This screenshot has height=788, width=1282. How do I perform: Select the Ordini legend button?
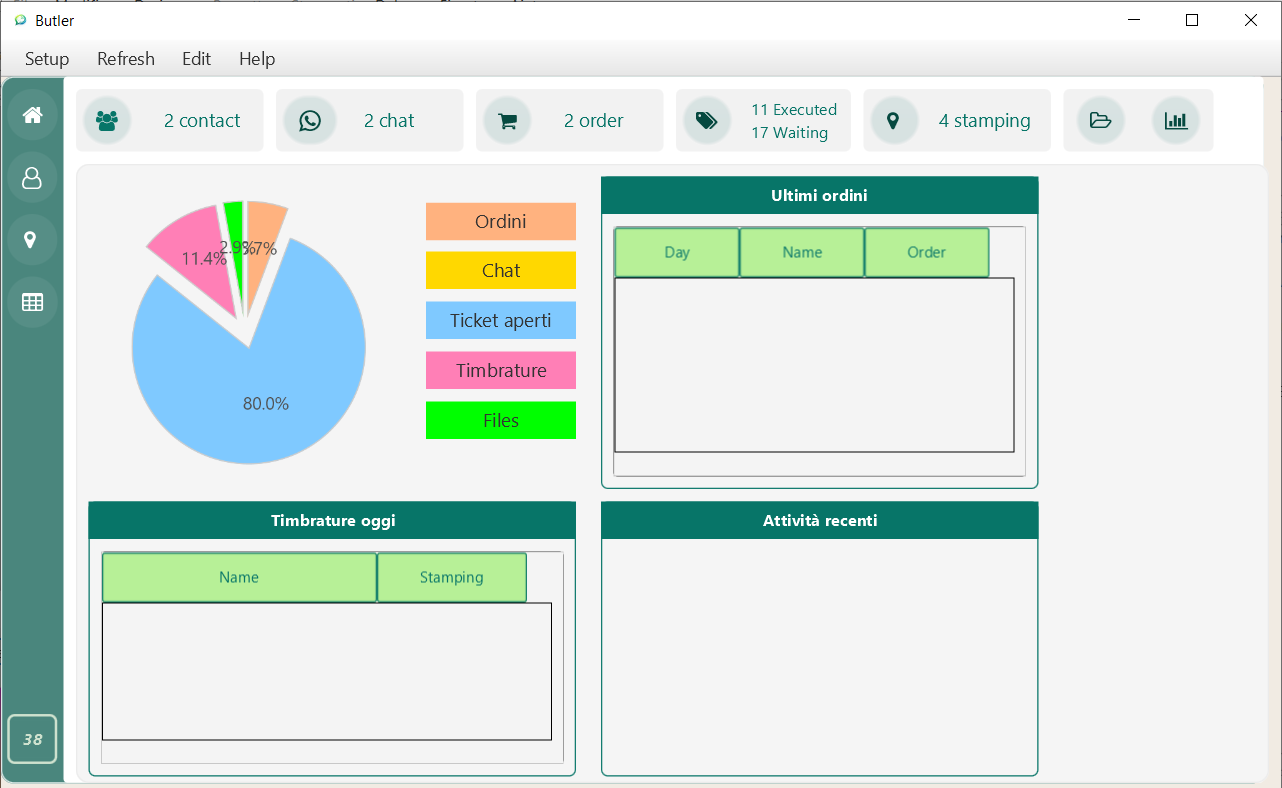click(501, 221)
